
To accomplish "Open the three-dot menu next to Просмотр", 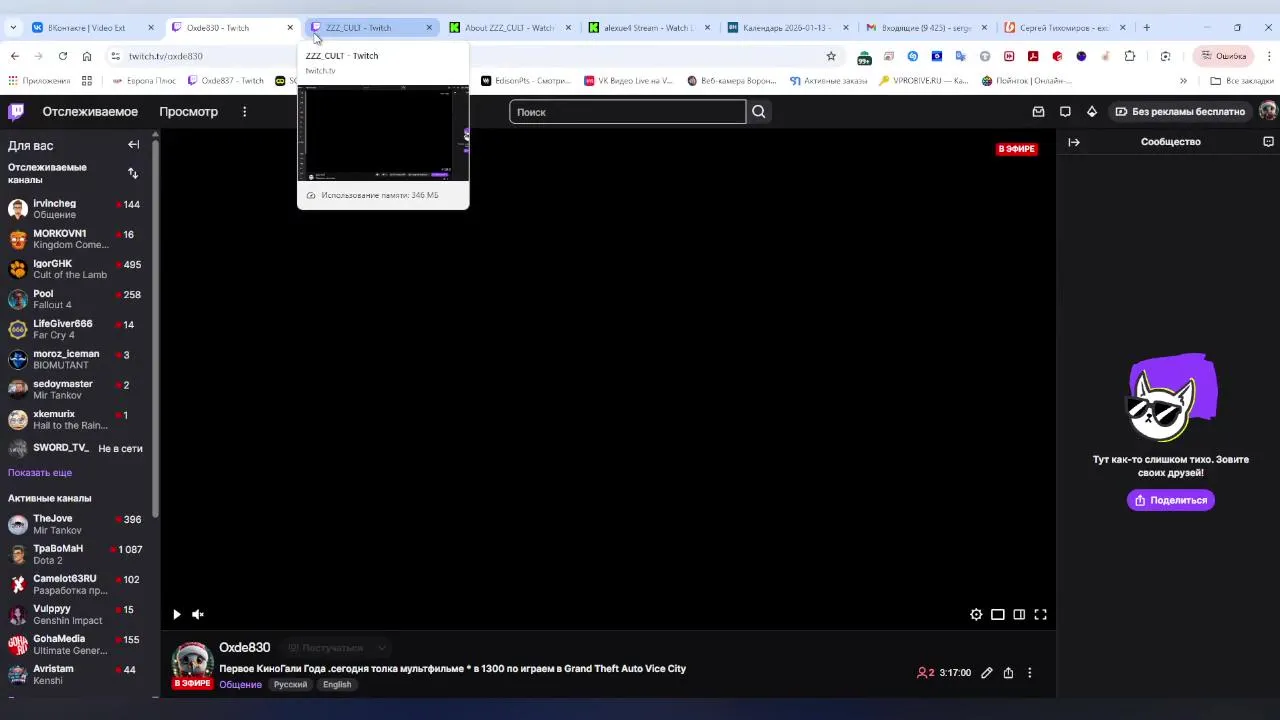I will click(x=244, y=112).
